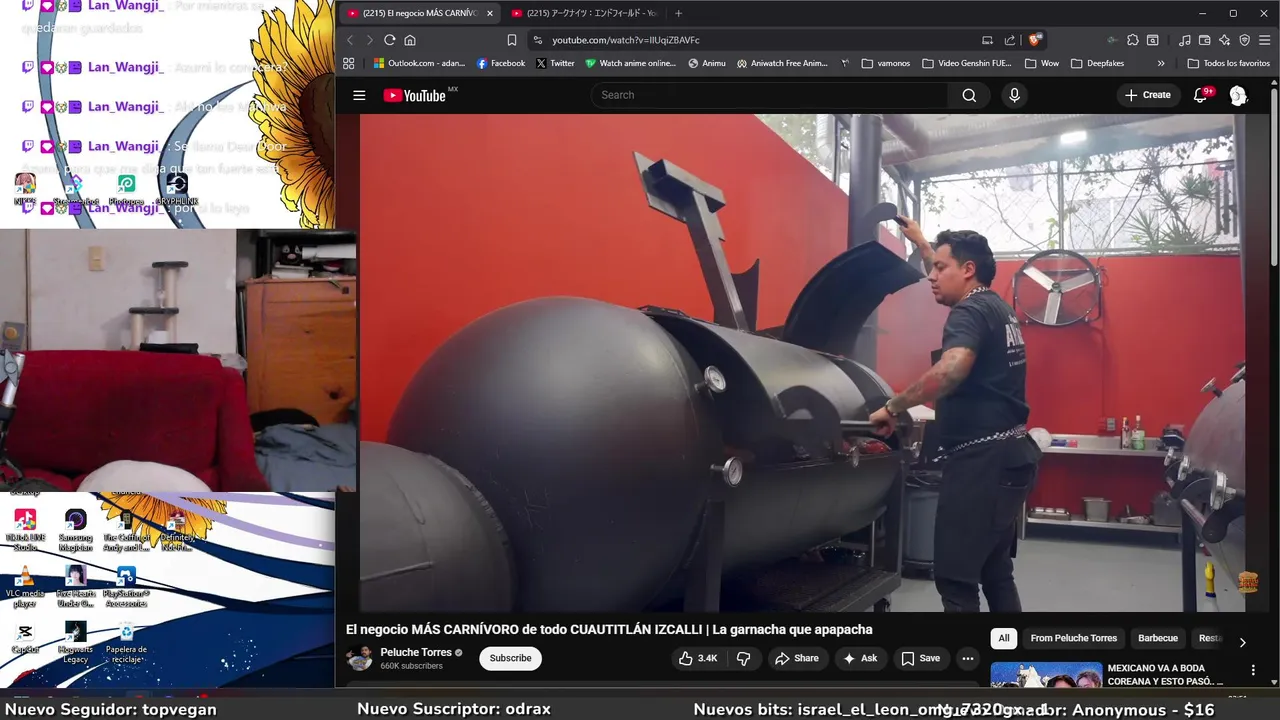Go to the YouTube home logo

pyautogui.click(x=414, y=95)
